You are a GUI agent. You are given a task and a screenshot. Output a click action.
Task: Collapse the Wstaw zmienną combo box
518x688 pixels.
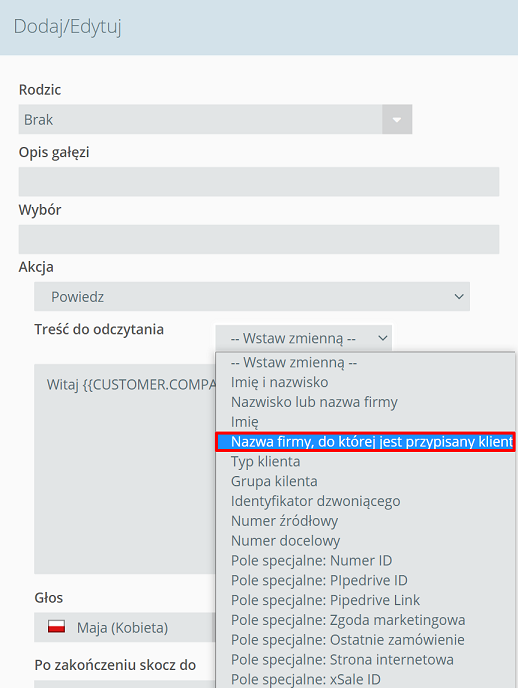point(304,338)
